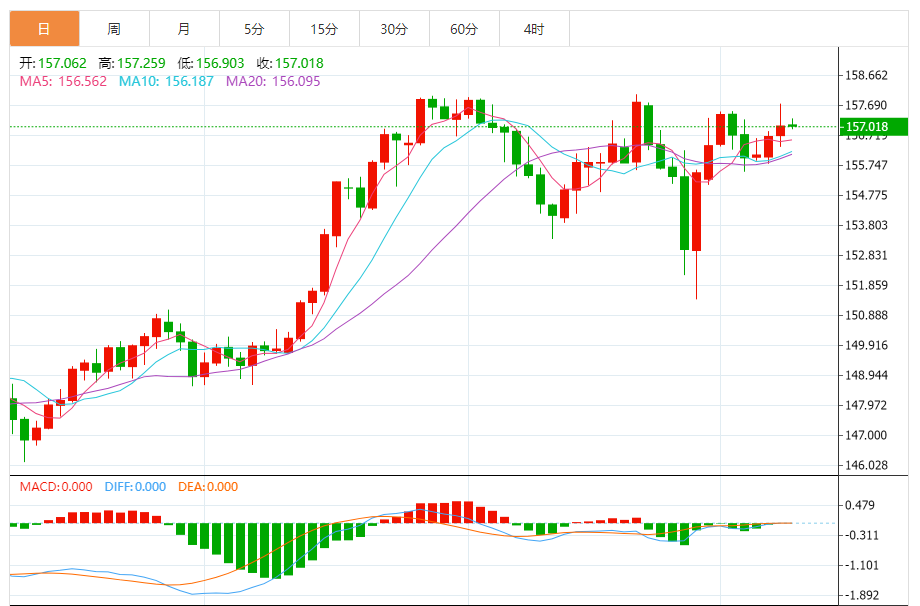Click the 157.690 price axis label
The width and height of the screenshot is (920, 606).
click(866, 105)
